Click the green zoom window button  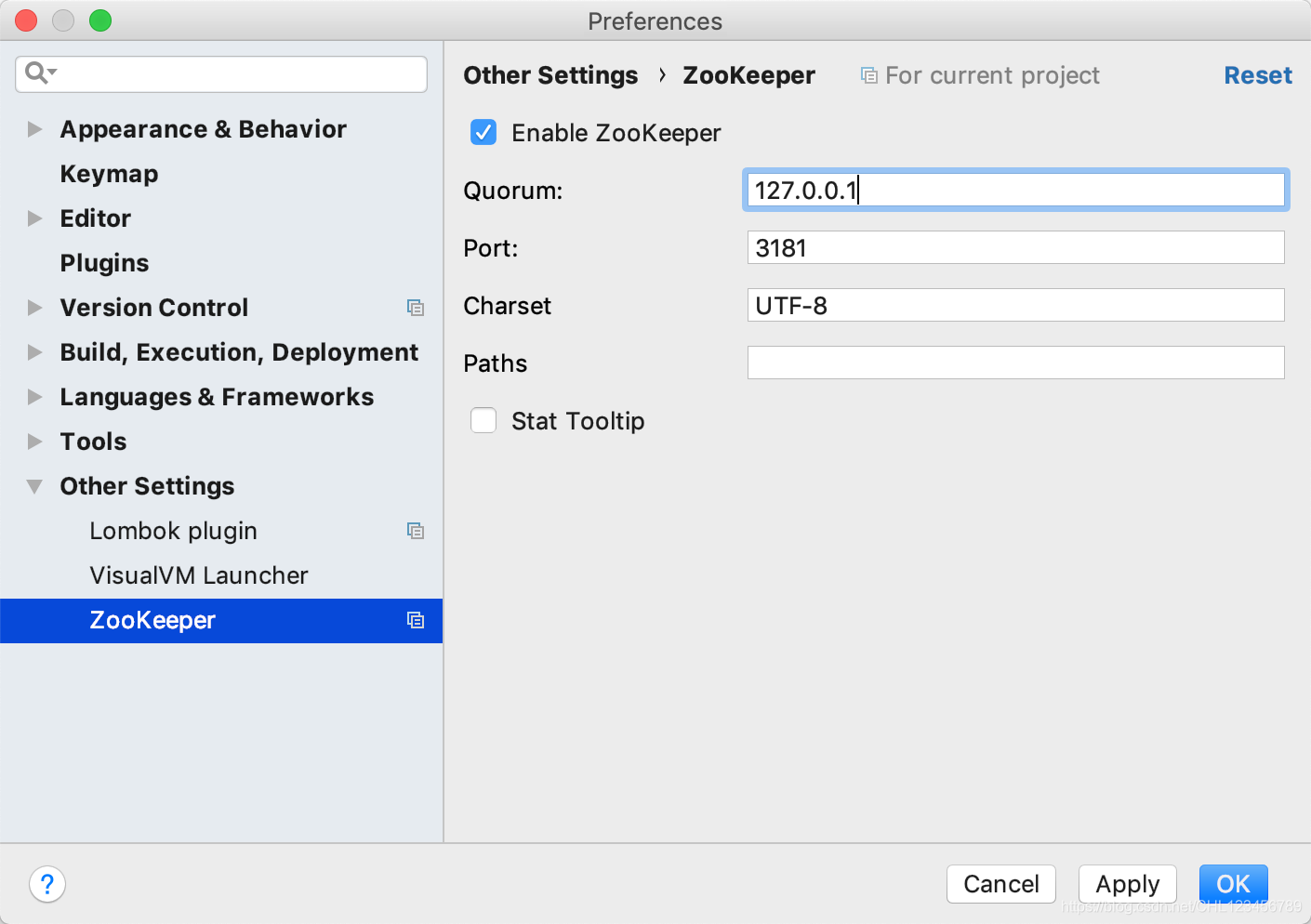tap(100, 20)
